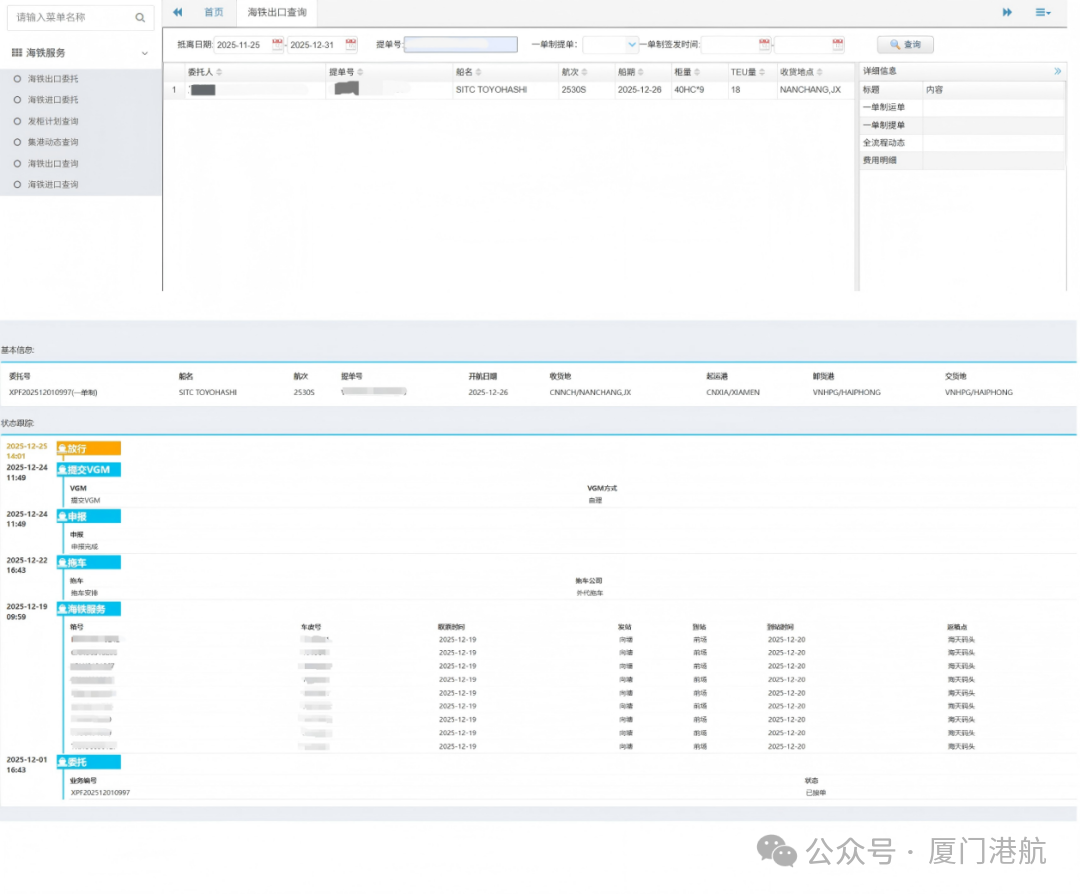Open calendar for 一单制签发时间 end date
Viewport: 1080px width, 894px height.
(838, 44)
